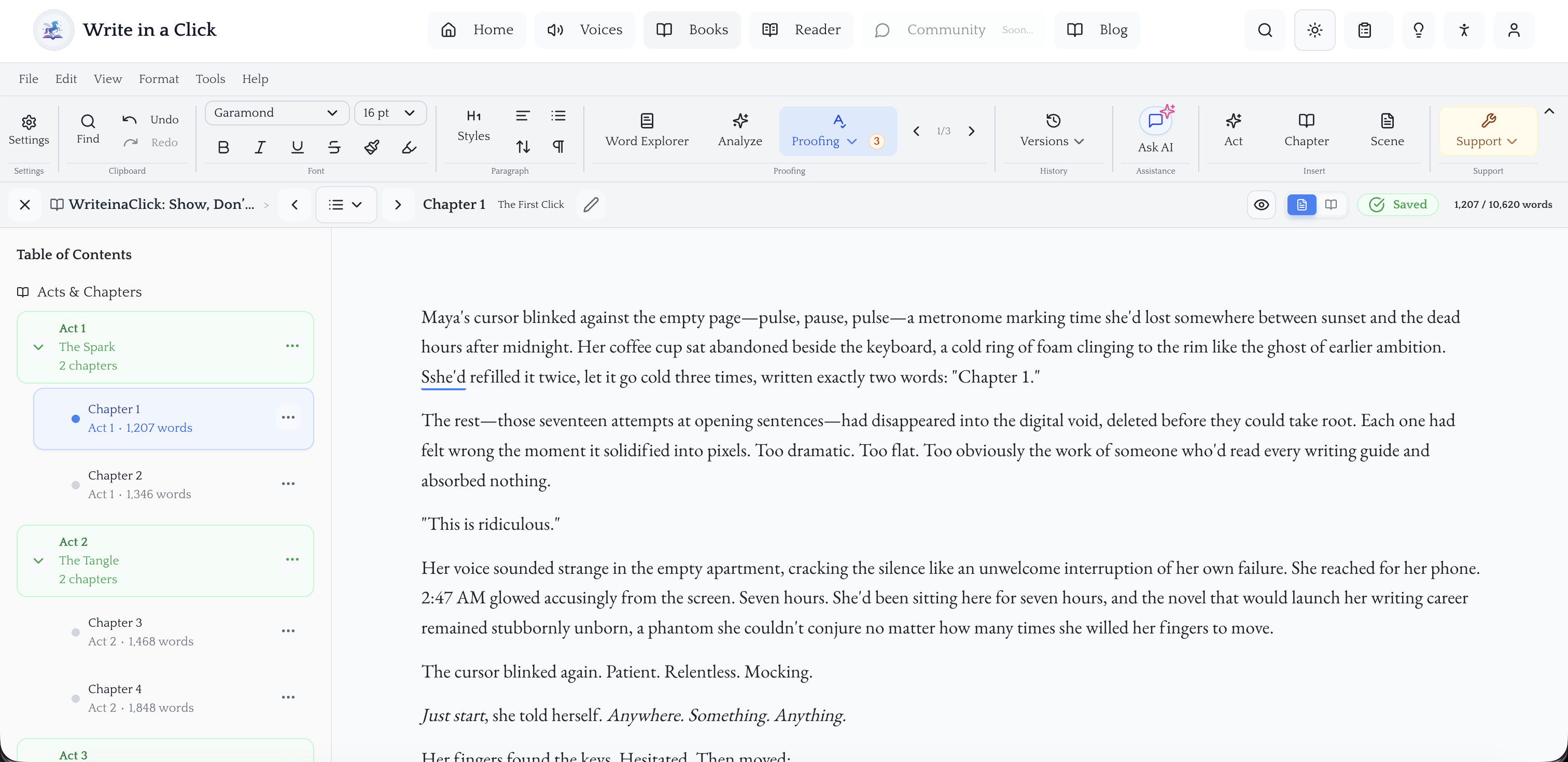Insert a new Scene

pyautogui.click(x=1387, y=129)
